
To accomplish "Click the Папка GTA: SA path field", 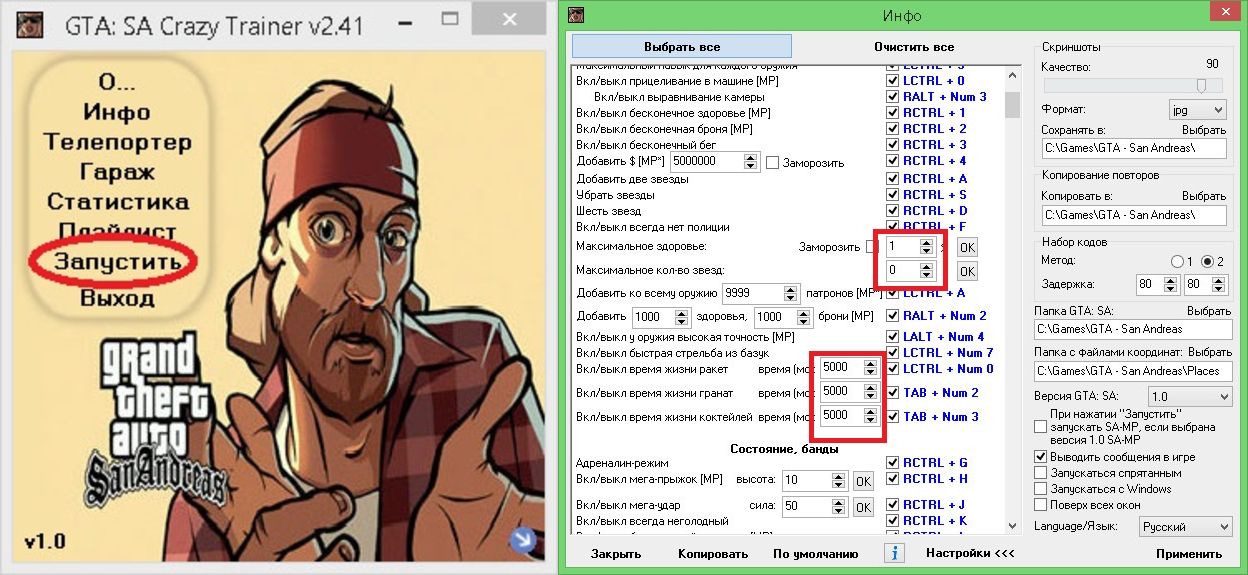I will (x=1134, y=329).
